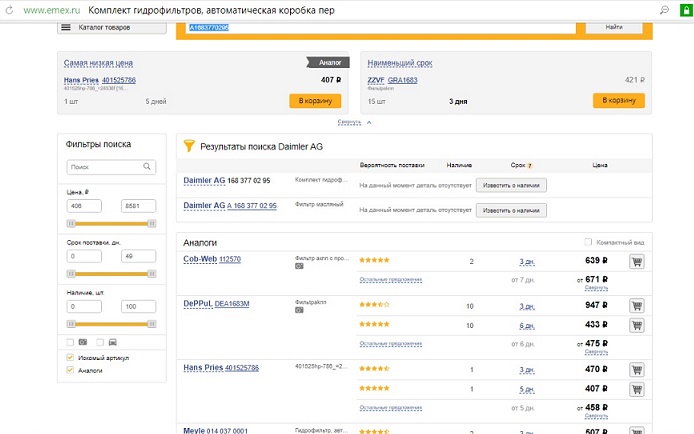This screenshot has width=694, height=434.
Task: Click photo camera icon under Cob-Web description
Action: 299,267
